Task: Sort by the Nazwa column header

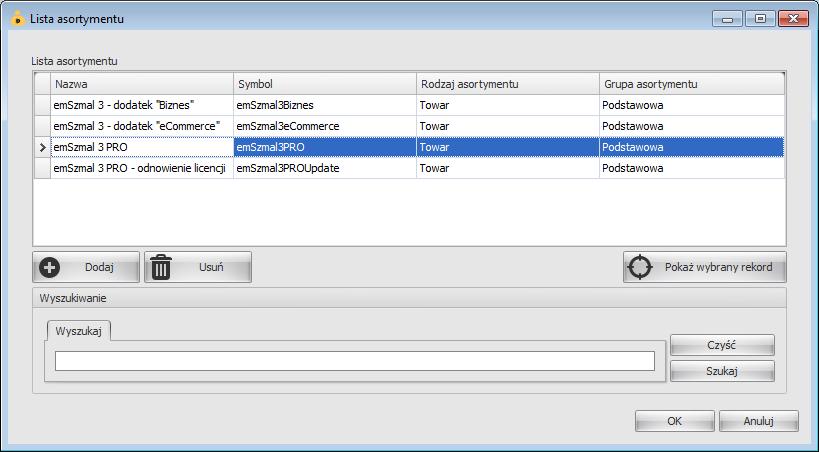Action: 142,84
